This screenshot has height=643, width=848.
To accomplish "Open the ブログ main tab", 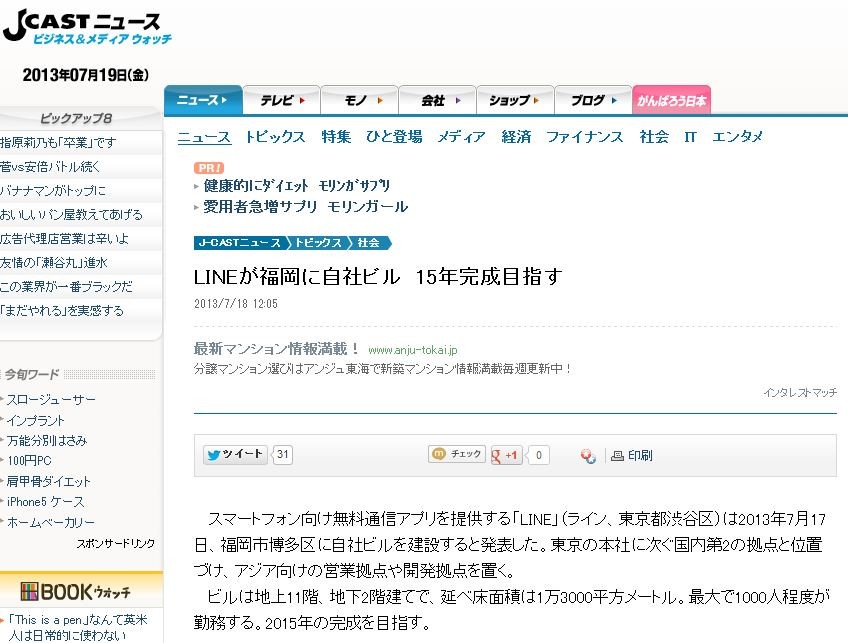I will point(593,101).
